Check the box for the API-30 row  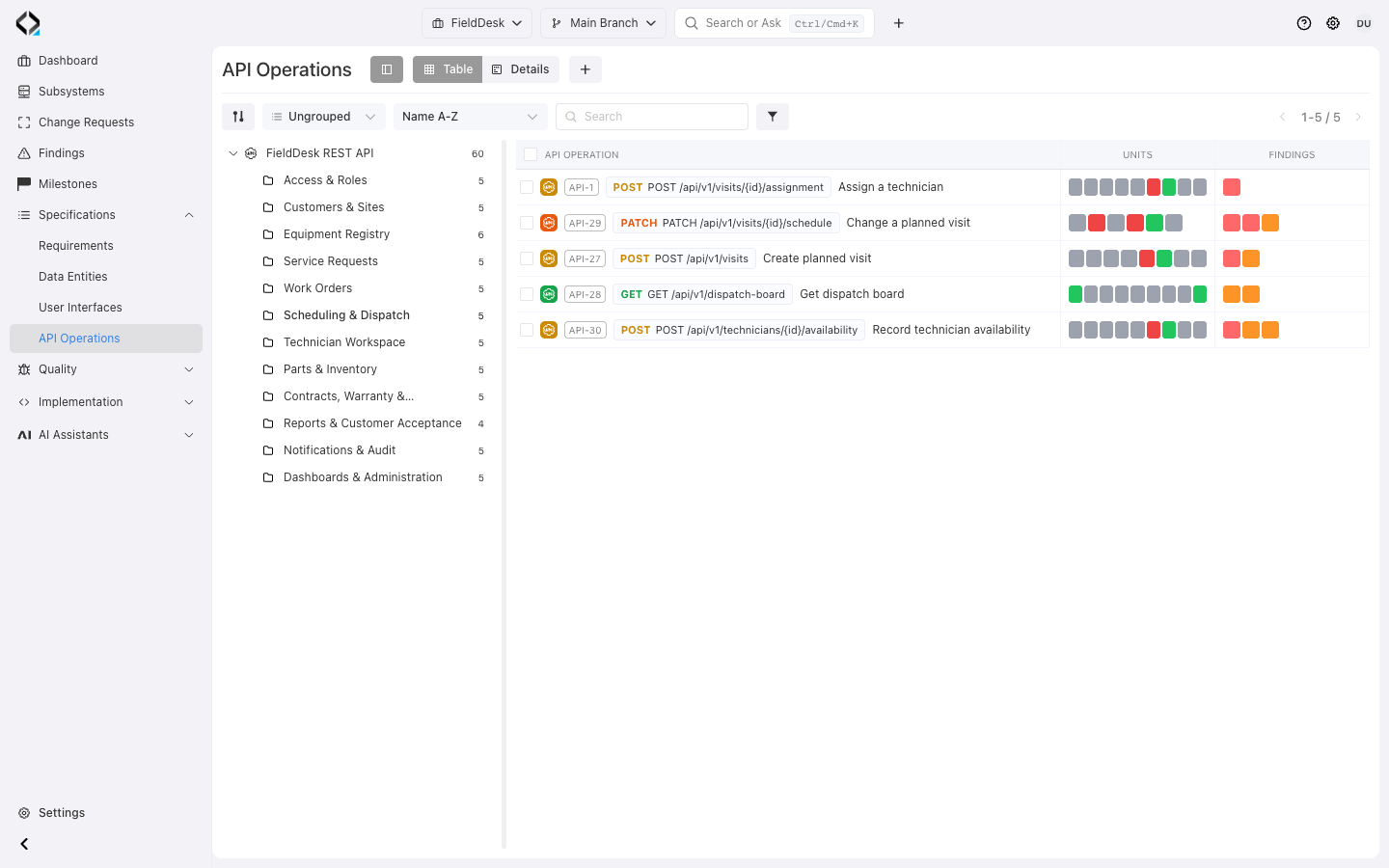527,330
